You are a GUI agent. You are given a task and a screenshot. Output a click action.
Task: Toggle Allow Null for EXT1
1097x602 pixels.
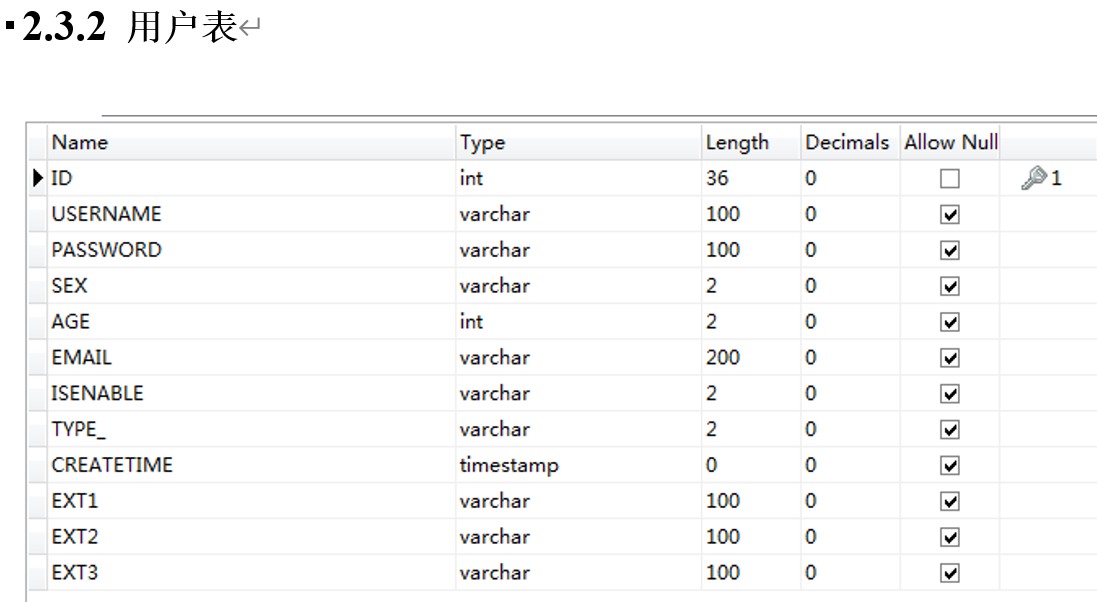coord(949,501)
